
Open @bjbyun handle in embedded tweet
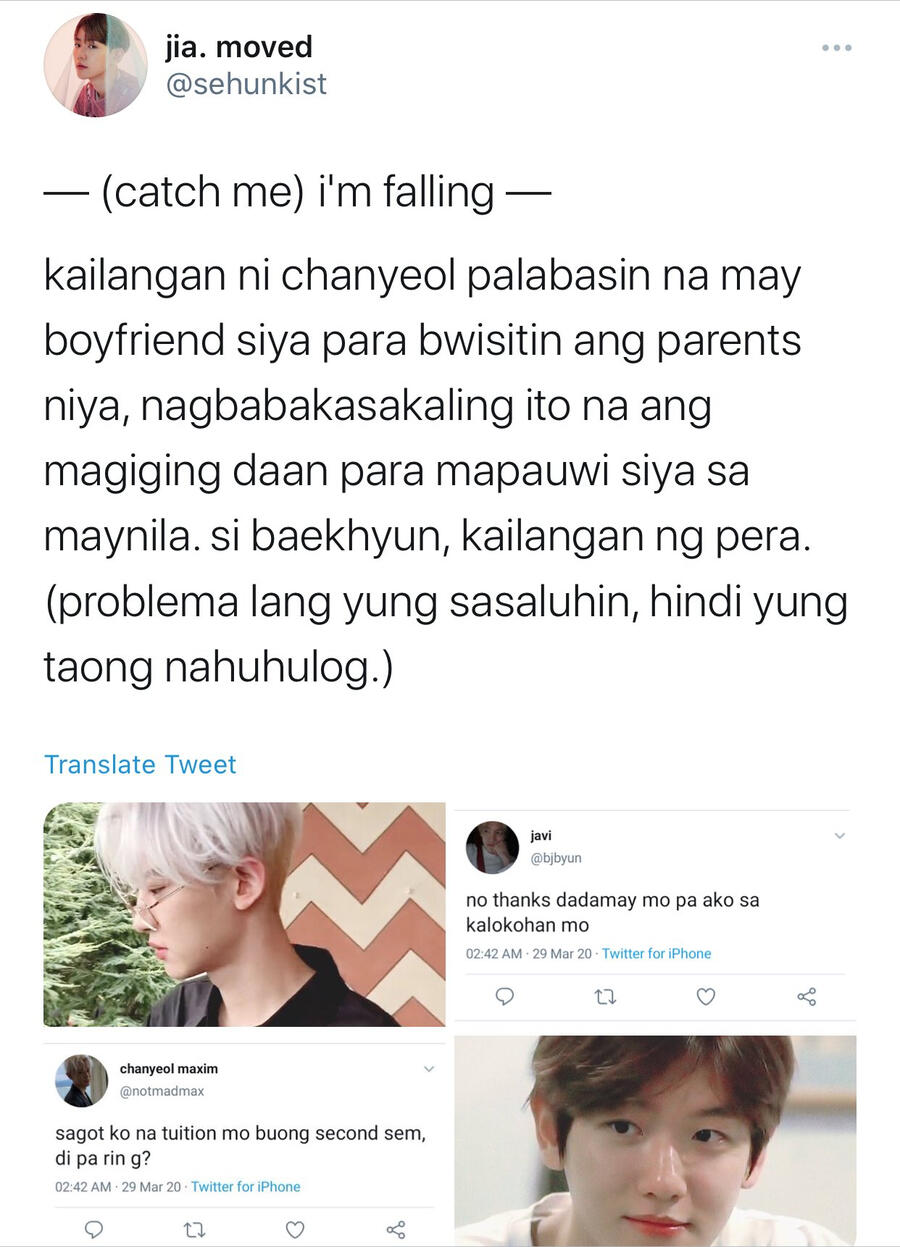556,858
